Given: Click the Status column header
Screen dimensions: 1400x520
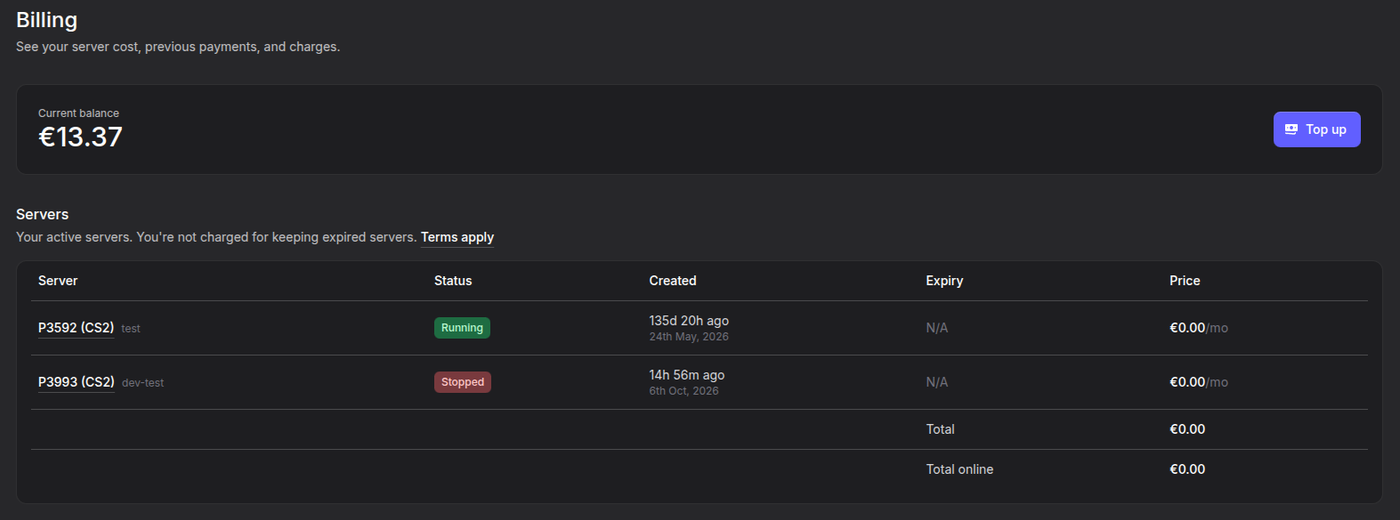Looking at the screenshot, I should tap(453, 280).
